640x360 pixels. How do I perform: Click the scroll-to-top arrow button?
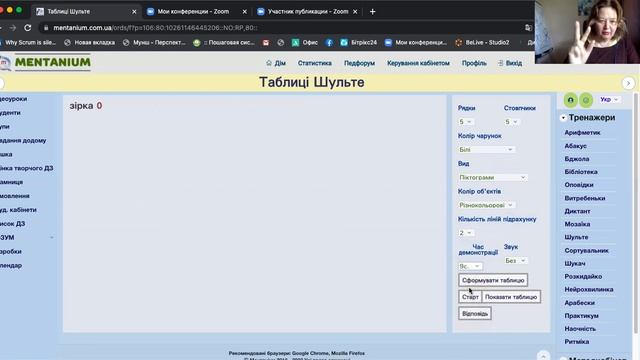point(543,355)
